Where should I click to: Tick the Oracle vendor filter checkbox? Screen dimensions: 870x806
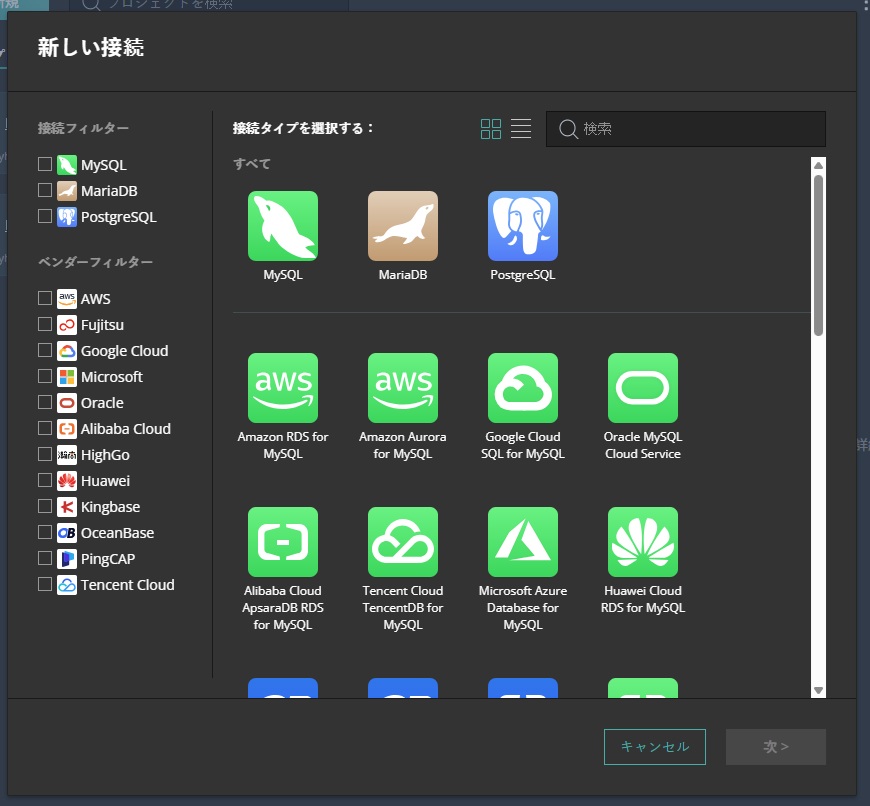pyautogui.click(x=45, y=402)
